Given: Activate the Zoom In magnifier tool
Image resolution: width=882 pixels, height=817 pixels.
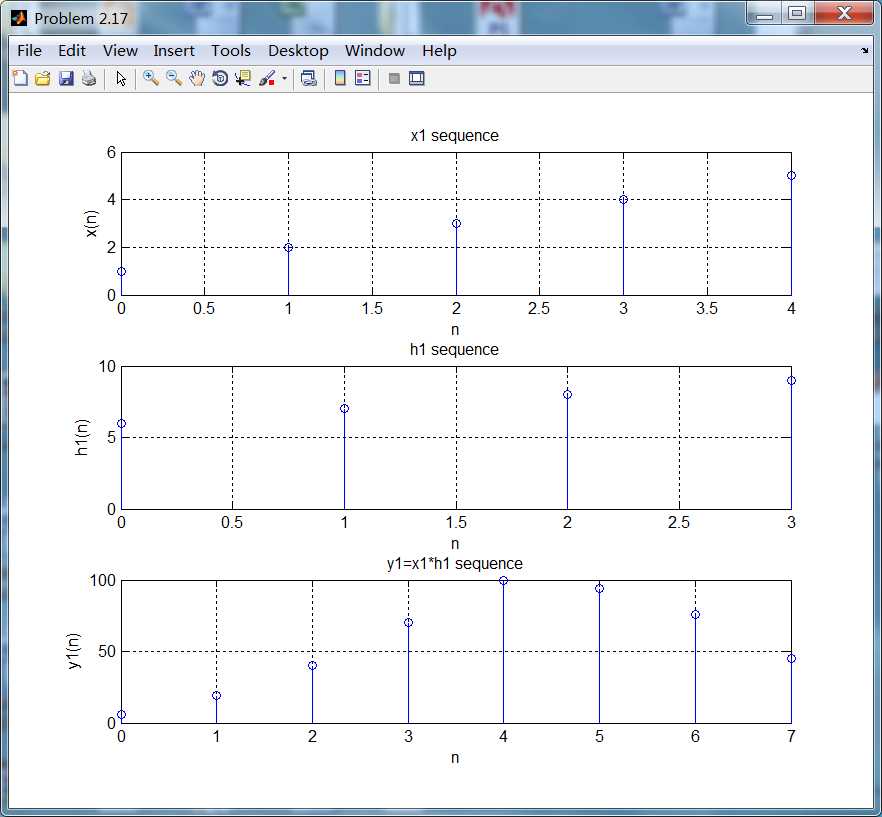Looking at the screenshot, I should point(150,78).
